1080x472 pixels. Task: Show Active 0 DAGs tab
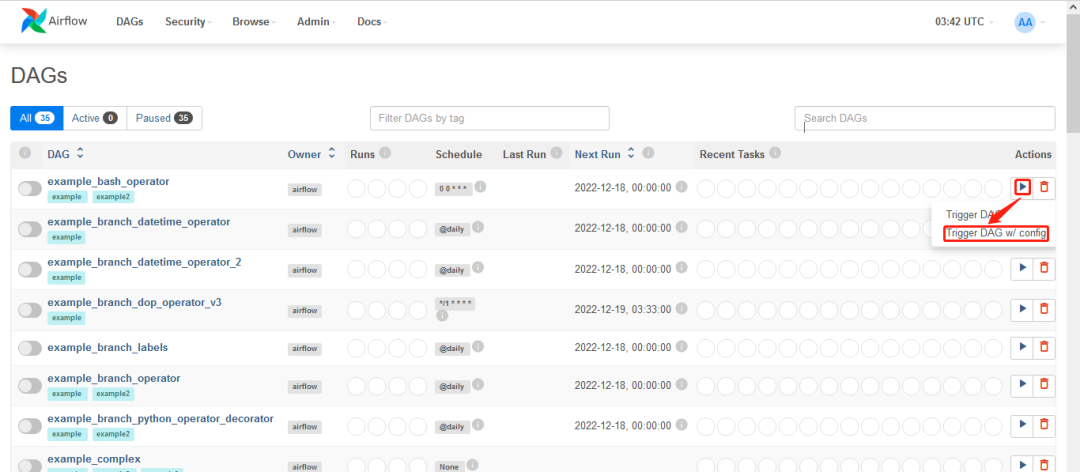(x=94, y=118)
